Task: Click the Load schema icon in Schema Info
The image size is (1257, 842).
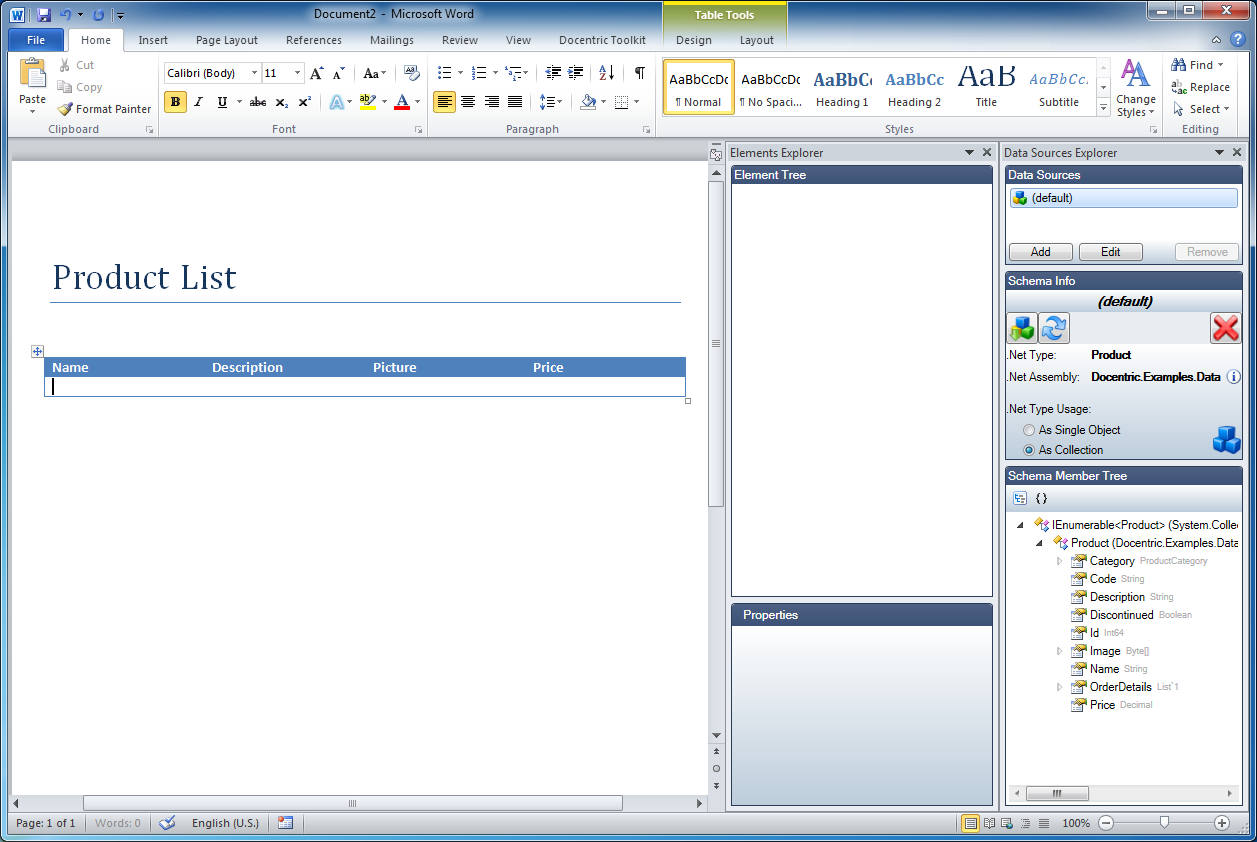Action: [x=1022, y=327]
